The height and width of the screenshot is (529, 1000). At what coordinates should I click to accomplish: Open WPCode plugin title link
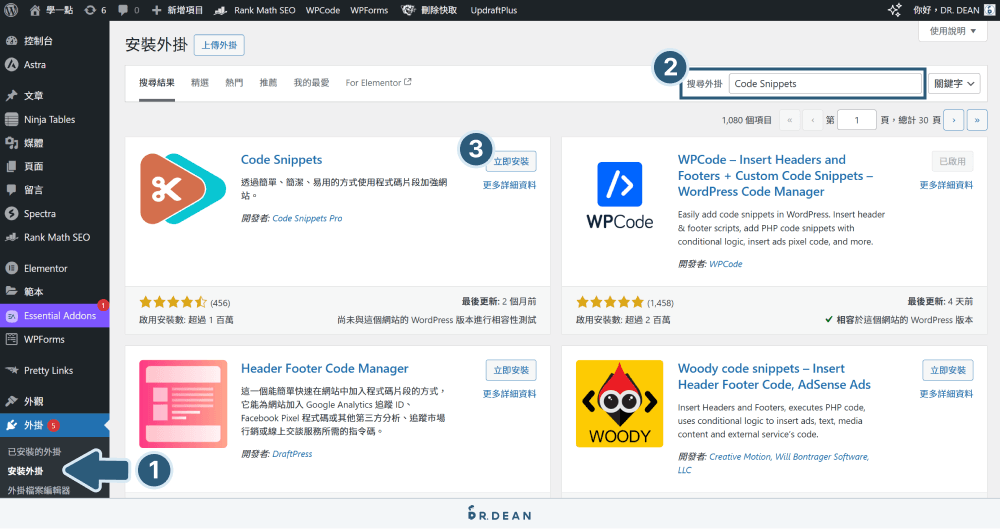pyautogui.click(x=775, y=175)
